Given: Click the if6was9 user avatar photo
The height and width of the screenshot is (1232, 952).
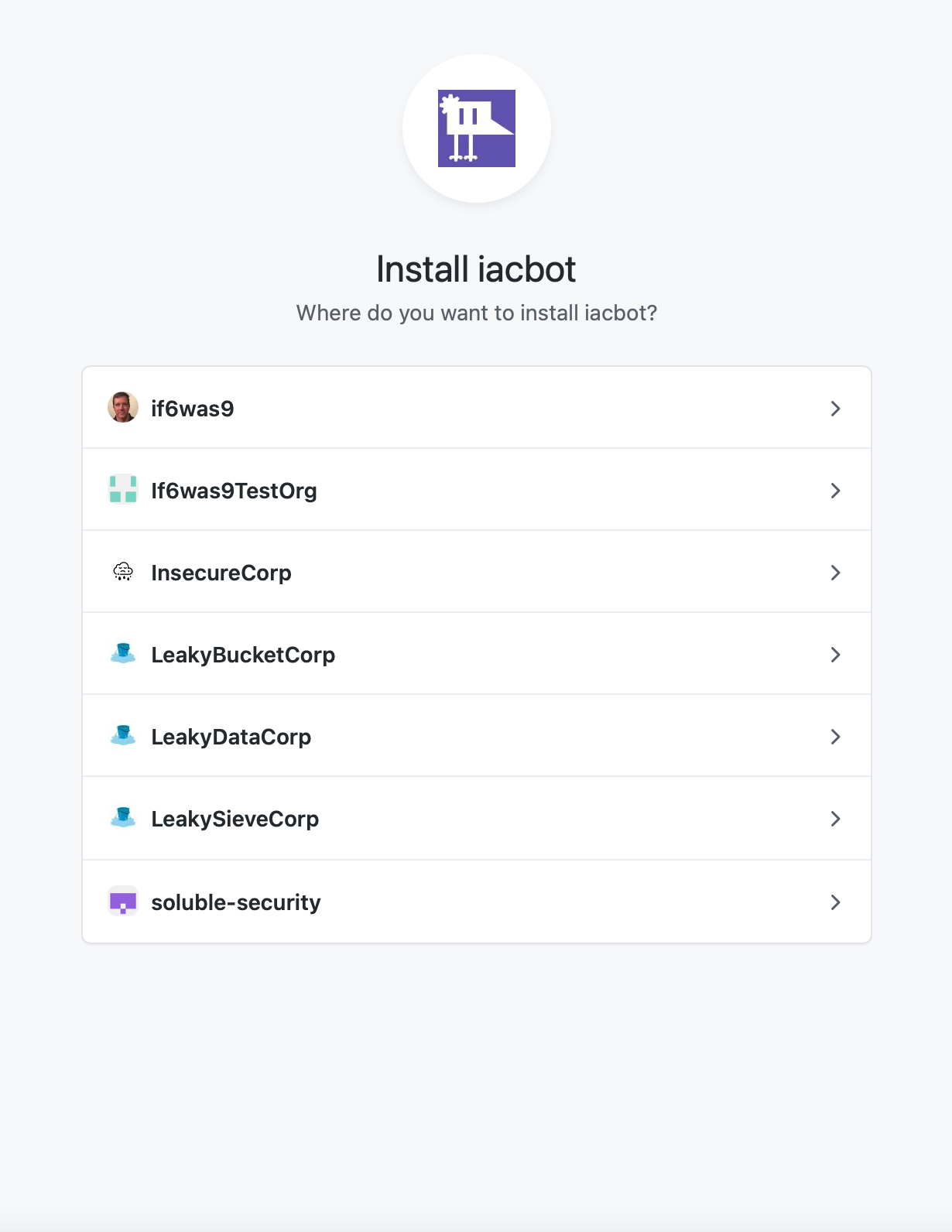Looking at the screenshot, I should 123,408.
